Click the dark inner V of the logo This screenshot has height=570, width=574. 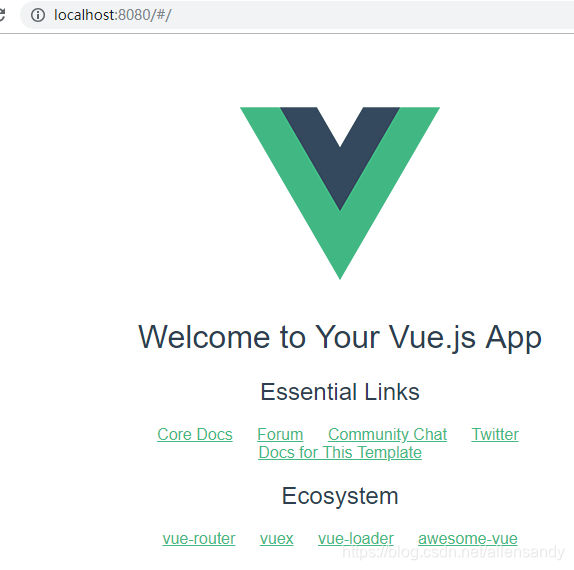(x=340, y=158)
